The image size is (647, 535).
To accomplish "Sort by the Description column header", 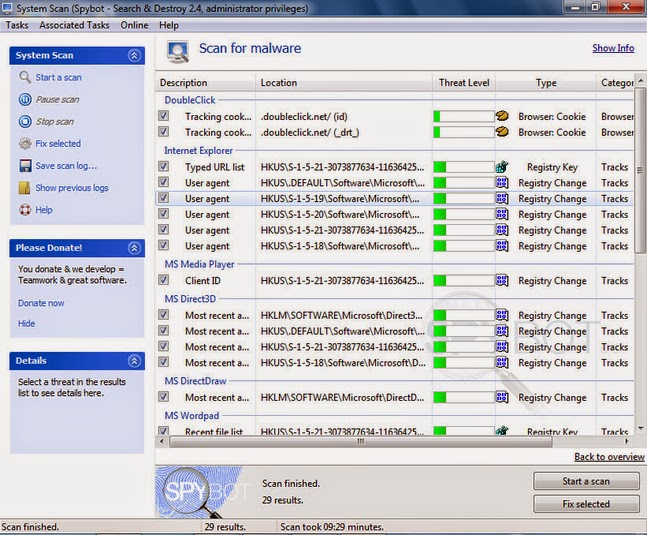I will (x=206, y=82).
